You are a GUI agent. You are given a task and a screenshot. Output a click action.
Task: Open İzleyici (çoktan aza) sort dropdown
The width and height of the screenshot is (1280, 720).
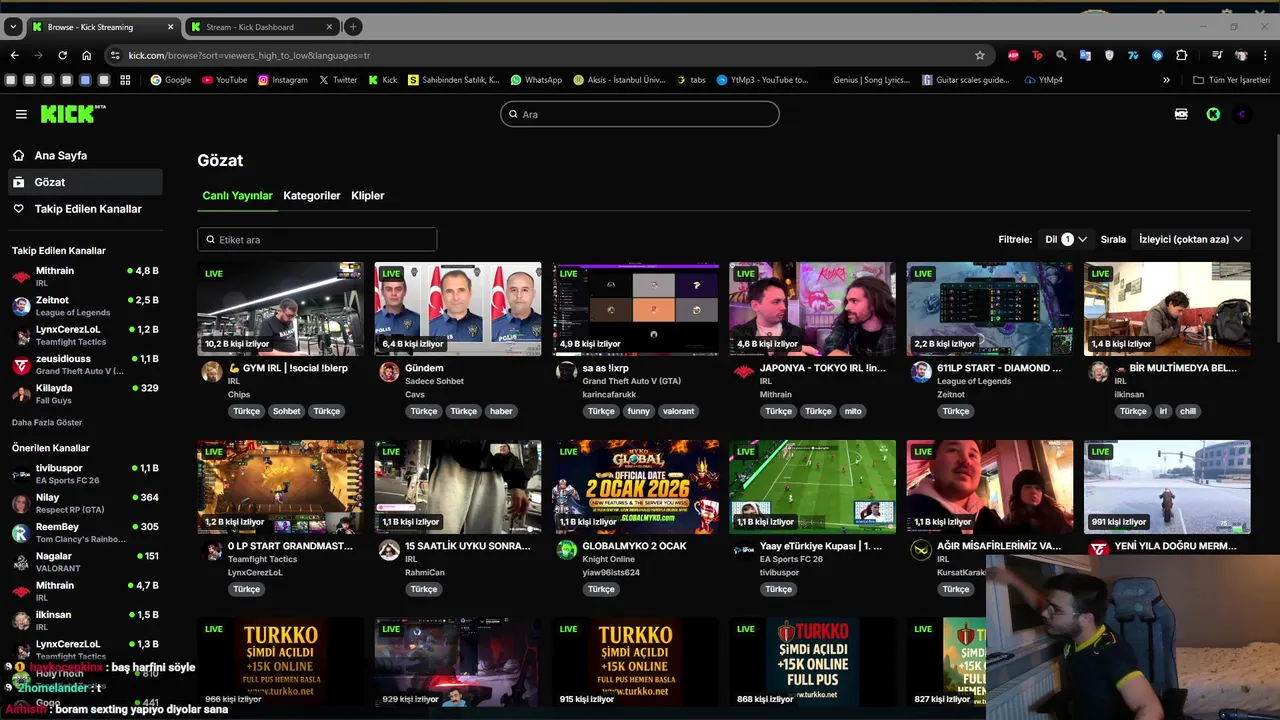tap(1191, 240)
